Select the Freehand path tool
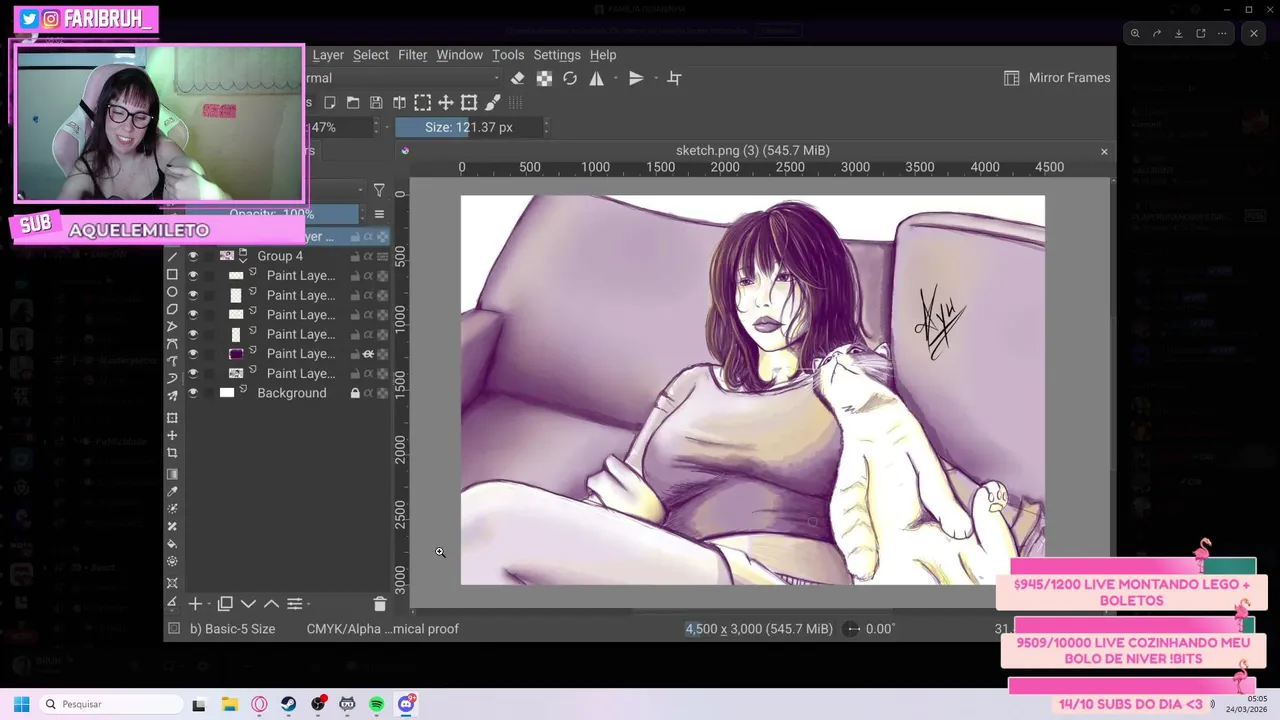The height and width of the screenshot is (720, 1280). tap(172, 361)
